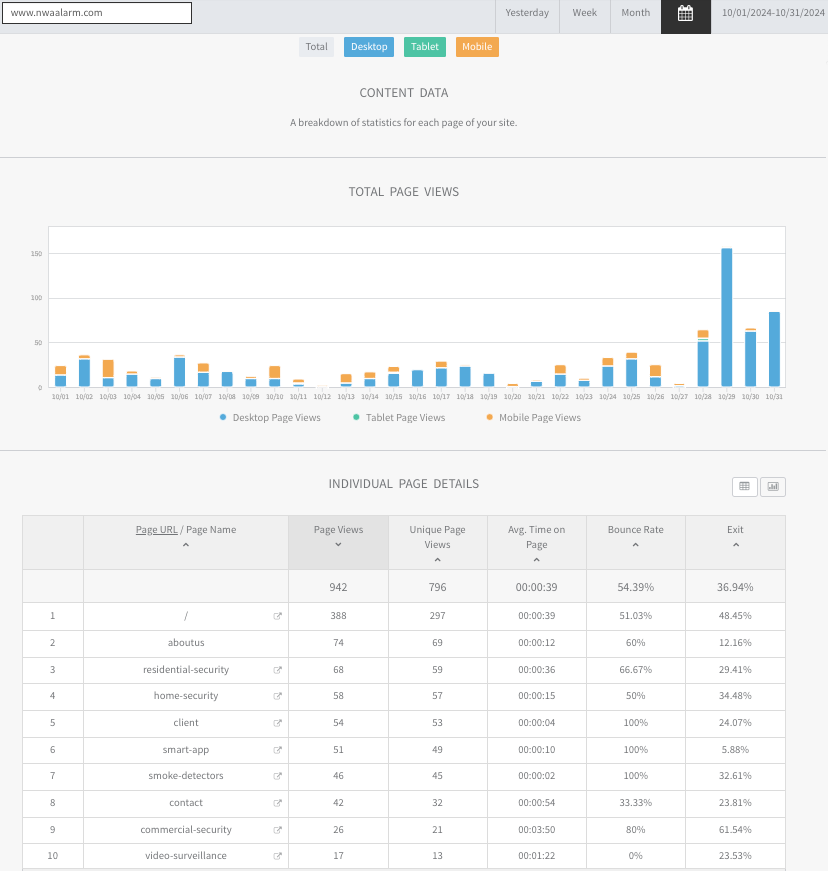Viewport: 828px width, 871px height.
Task: Click overall bounce rate 54.39%
Action: [x=636, y=588]
